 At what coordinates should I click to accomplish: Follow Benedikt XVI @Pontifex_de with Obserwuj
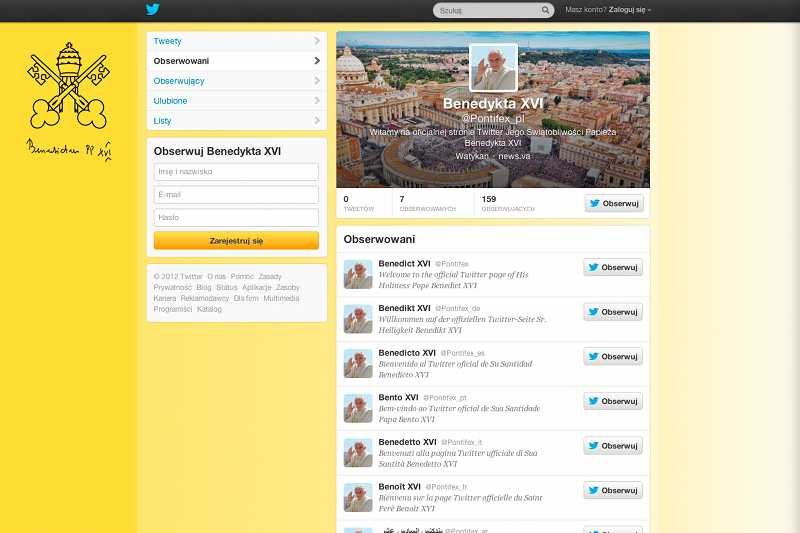tap(613, 312)
